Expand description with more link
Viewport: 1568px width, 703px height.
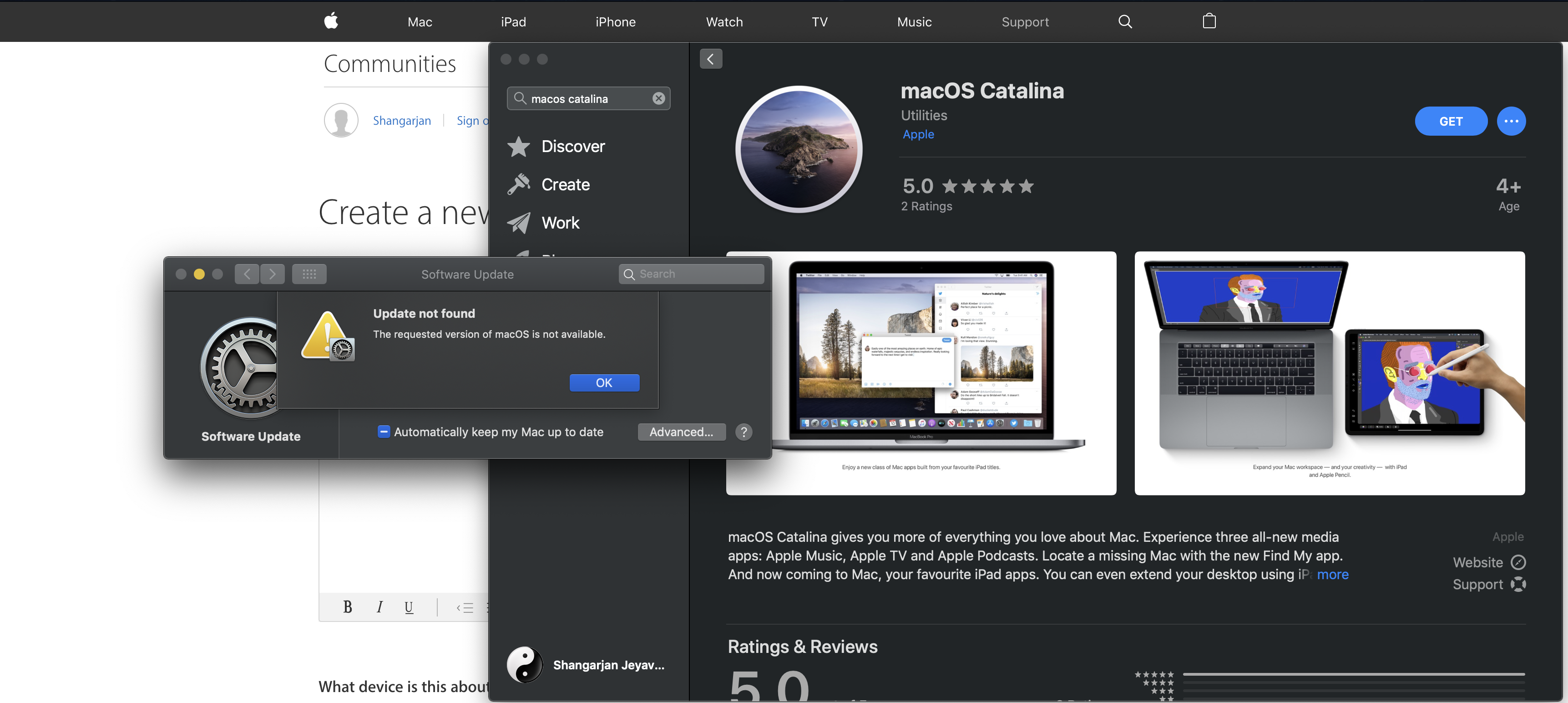[x=1332, y=575]
